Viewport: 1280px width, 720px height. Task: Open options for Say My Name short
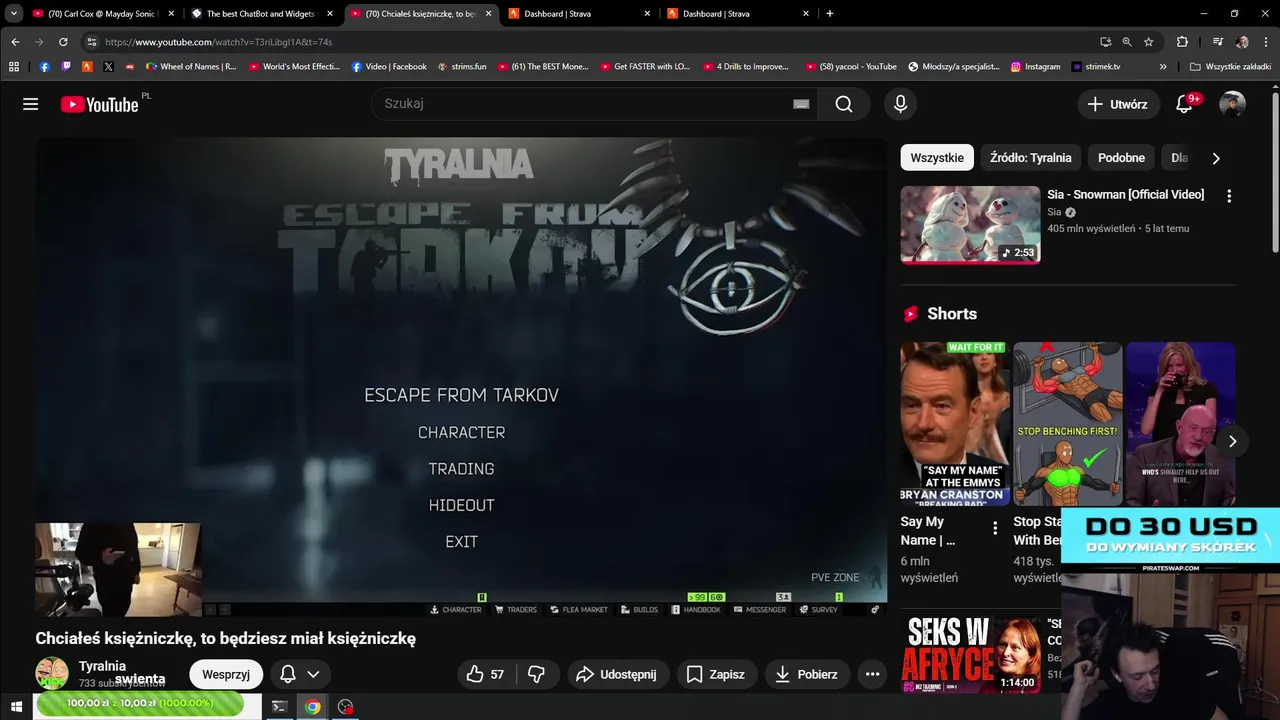point(994,528)
